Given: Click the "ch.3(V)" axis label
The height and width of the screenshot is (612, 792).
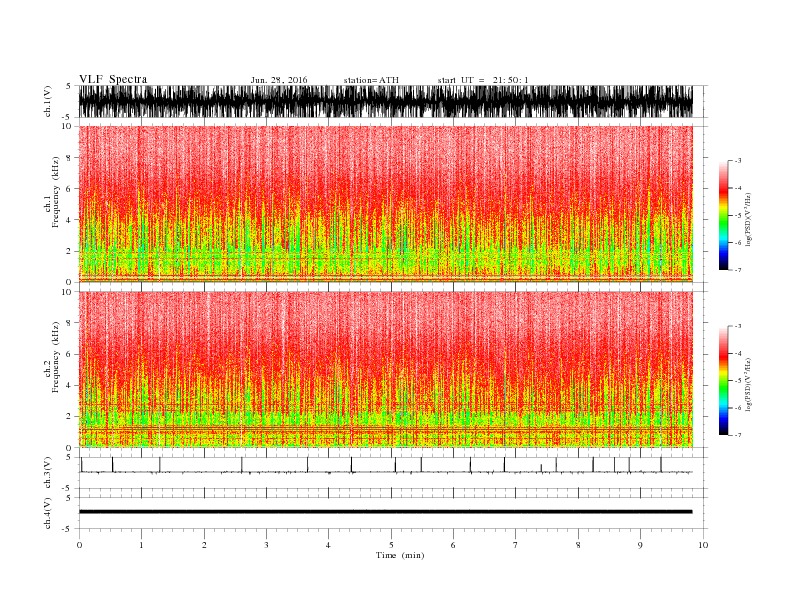Looking at the screenshot, I should point(48,473).
